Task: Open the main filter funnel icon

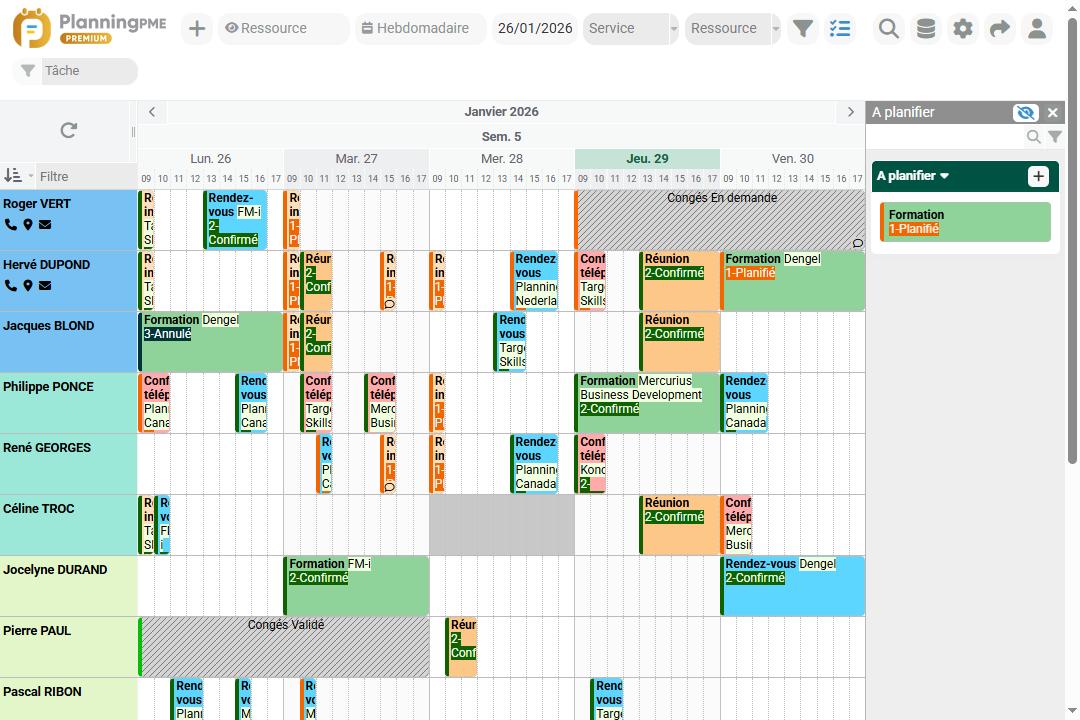Action: click(803, 28)
